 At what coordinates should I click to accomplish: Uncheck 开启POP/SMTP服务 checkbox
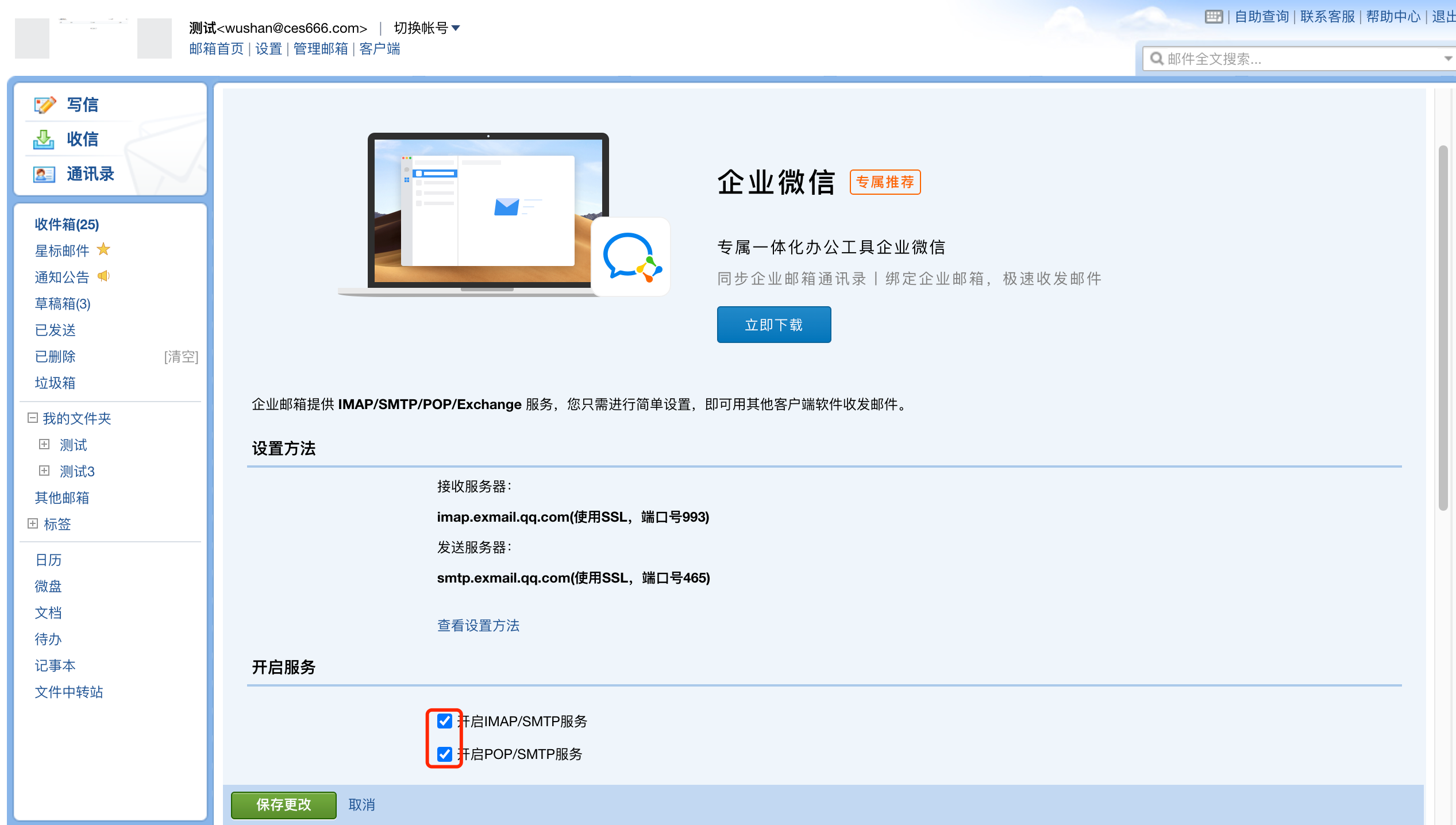point(445,754)
